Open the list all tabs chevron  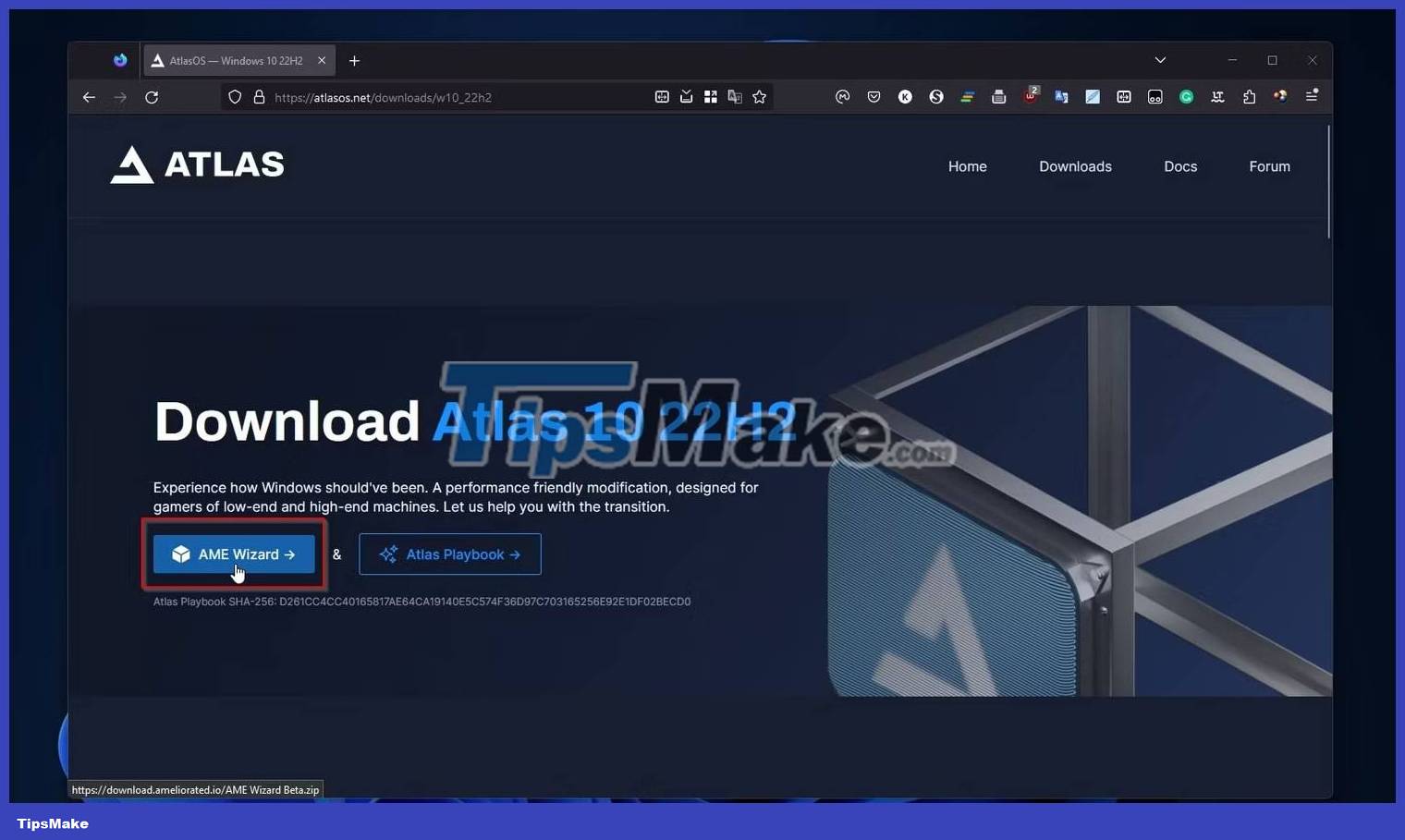1160,60
